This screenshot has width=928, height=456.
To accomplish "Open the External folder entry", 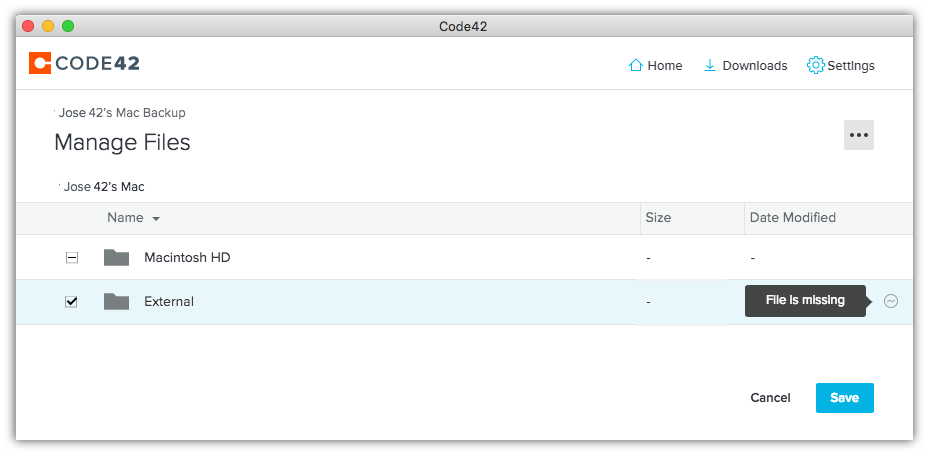I will tap(169, 302).
